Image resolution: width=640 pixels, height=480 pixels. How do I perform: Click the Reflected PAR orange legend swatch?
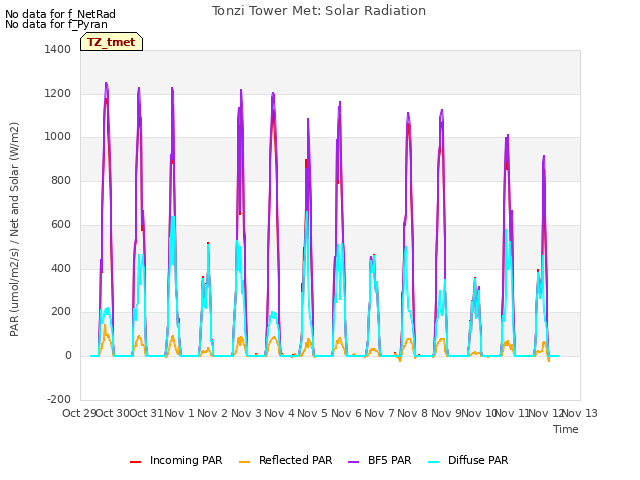[244, 462]
